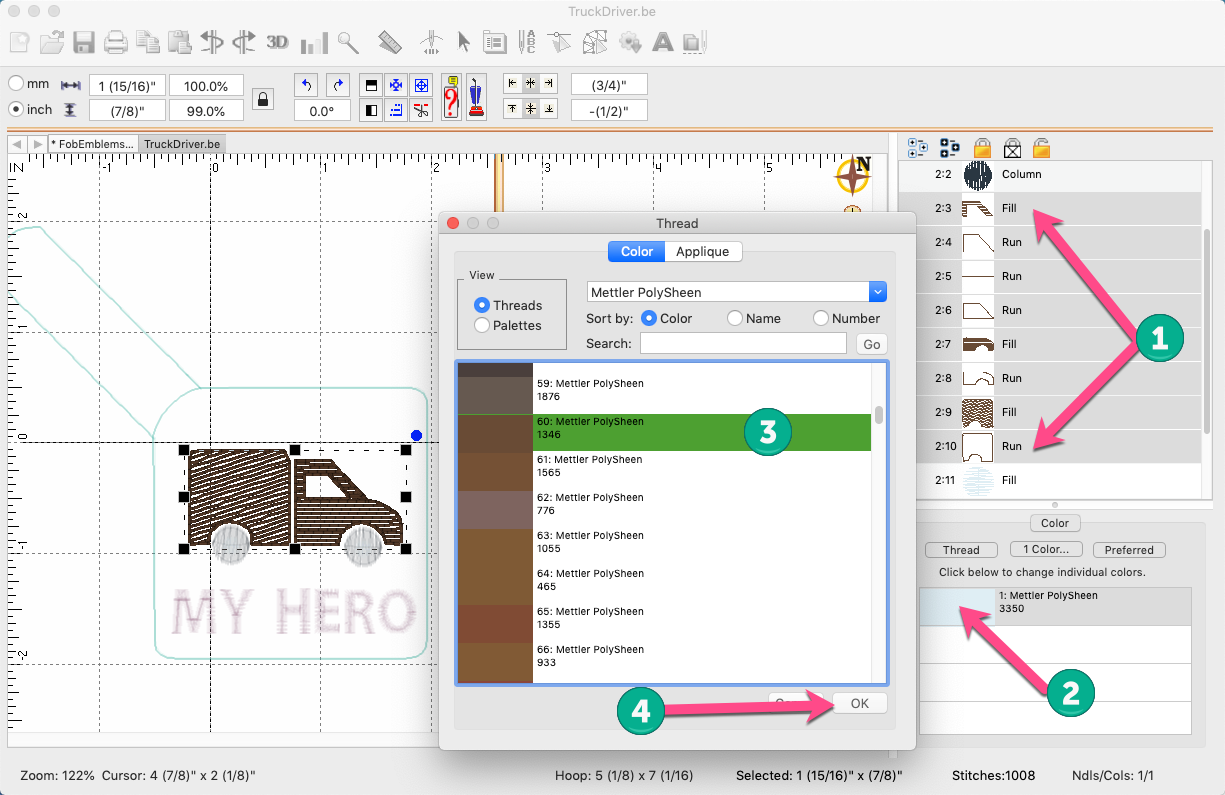Click the crossed-out lock icon in object panel
The height and width of the screenshot is (795, 1225).
click(1012, 148)
